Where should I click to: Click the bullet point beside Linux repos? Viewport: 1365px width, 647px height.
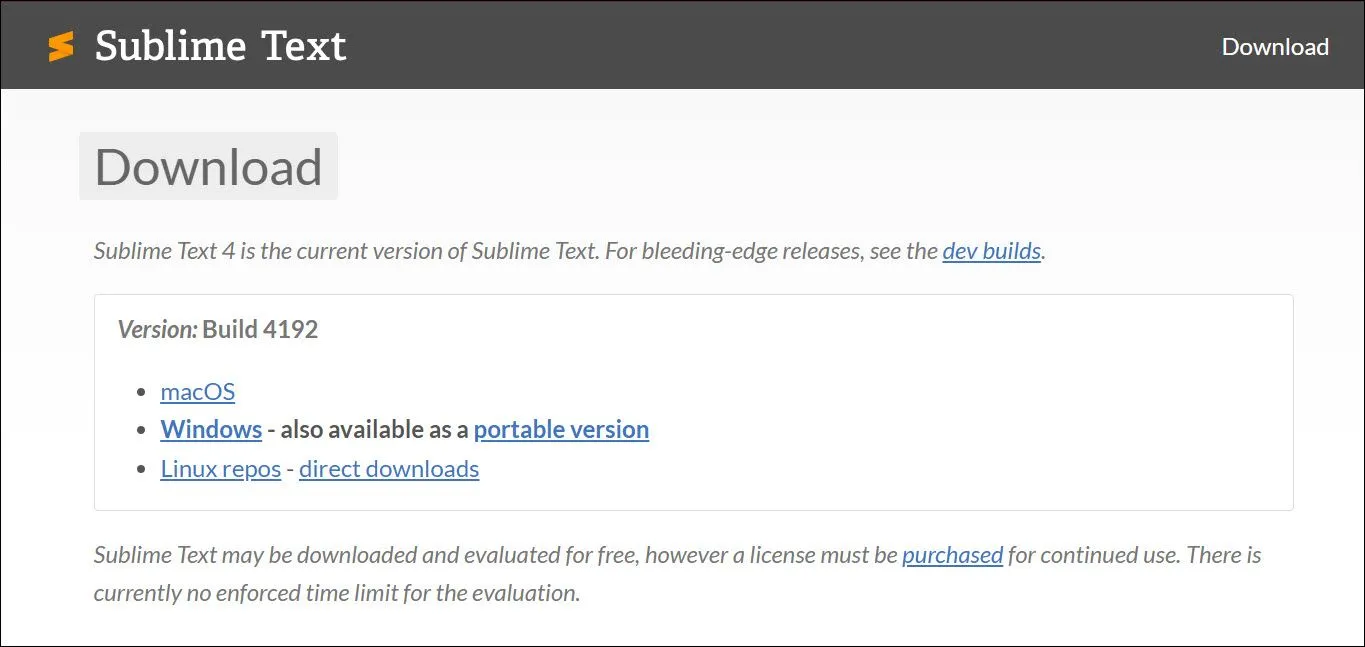[140, 470]
